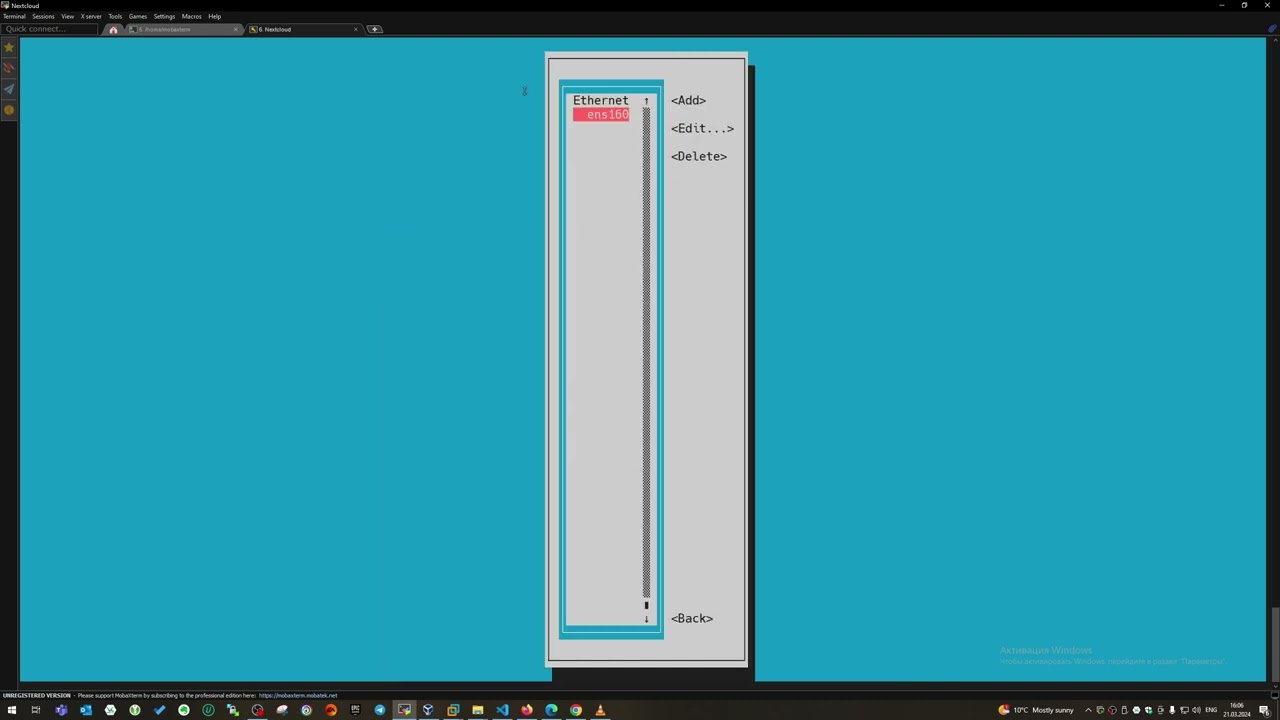The image size is (1280, 720).
Task: Open the Tools sidebar icon with red arrows
Action: [9, 68]
